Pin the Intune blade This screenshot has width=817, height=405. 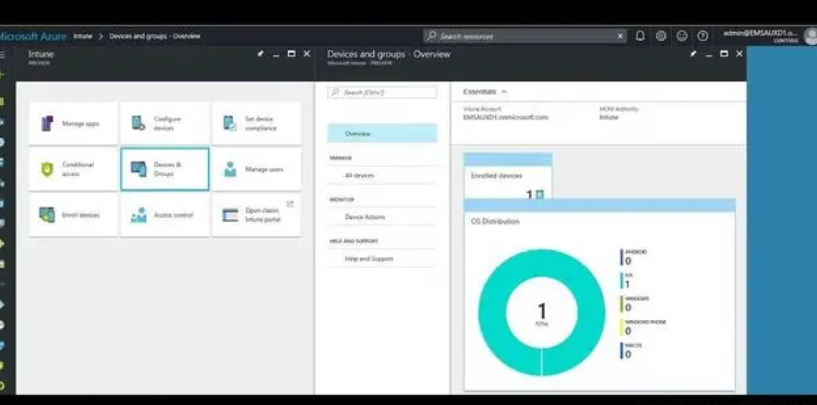click(x=261, y=54)
